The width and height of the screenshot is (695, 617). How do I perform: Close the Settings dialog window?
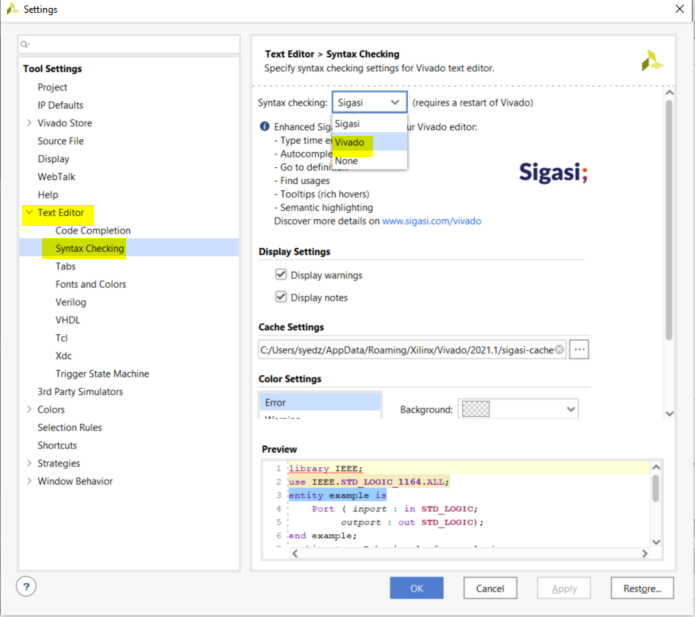[x=671, y=10]
